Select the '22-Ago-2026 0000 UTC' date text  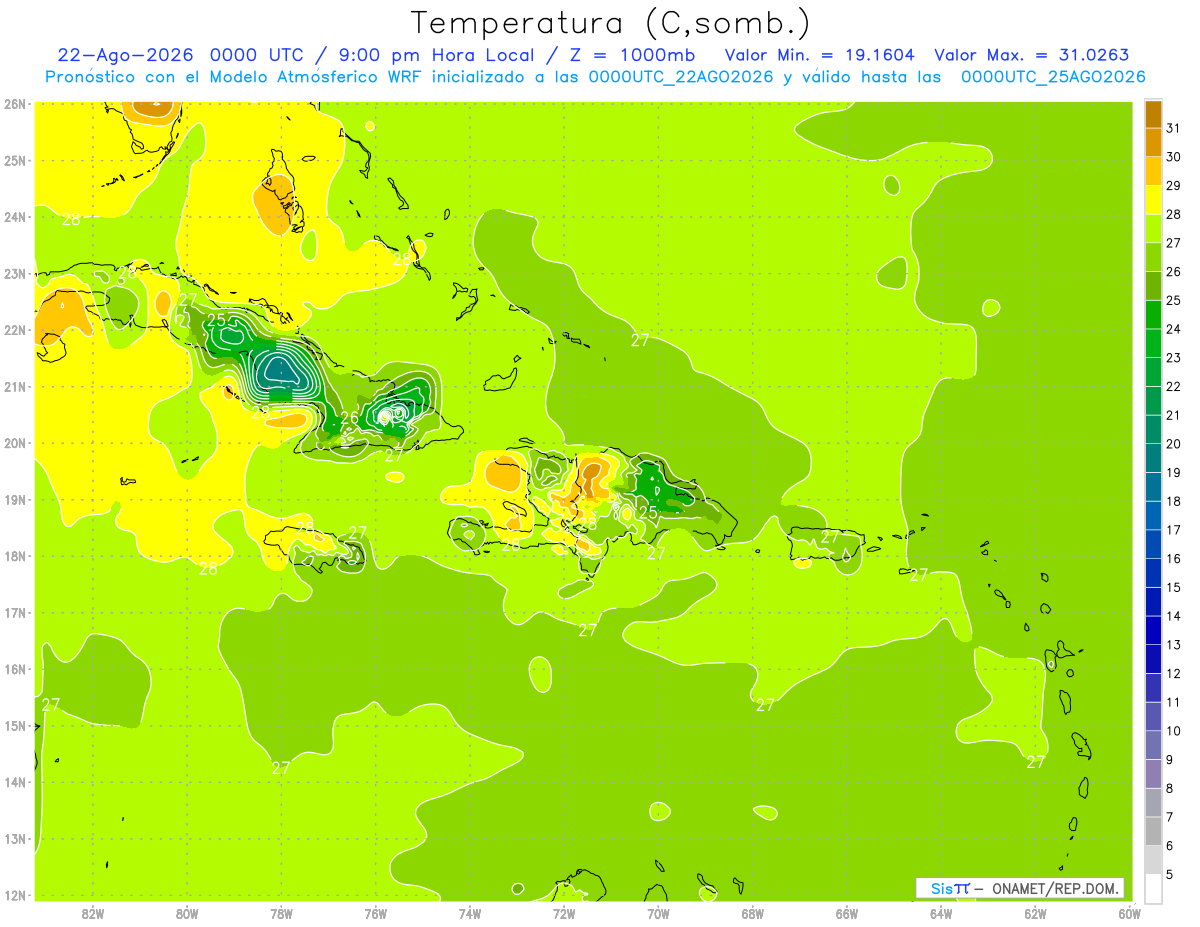pyautogui.click(x=178, y=55)
